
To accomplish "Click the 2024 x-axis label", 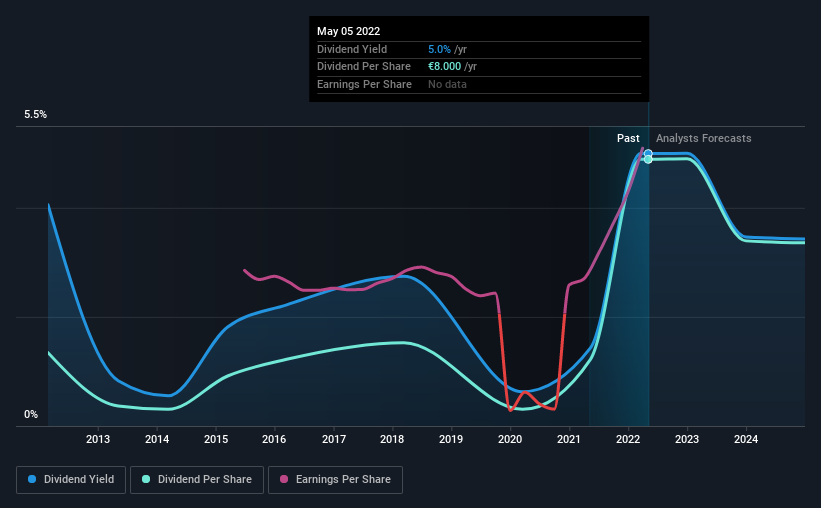I will click(x=746, y=439).
